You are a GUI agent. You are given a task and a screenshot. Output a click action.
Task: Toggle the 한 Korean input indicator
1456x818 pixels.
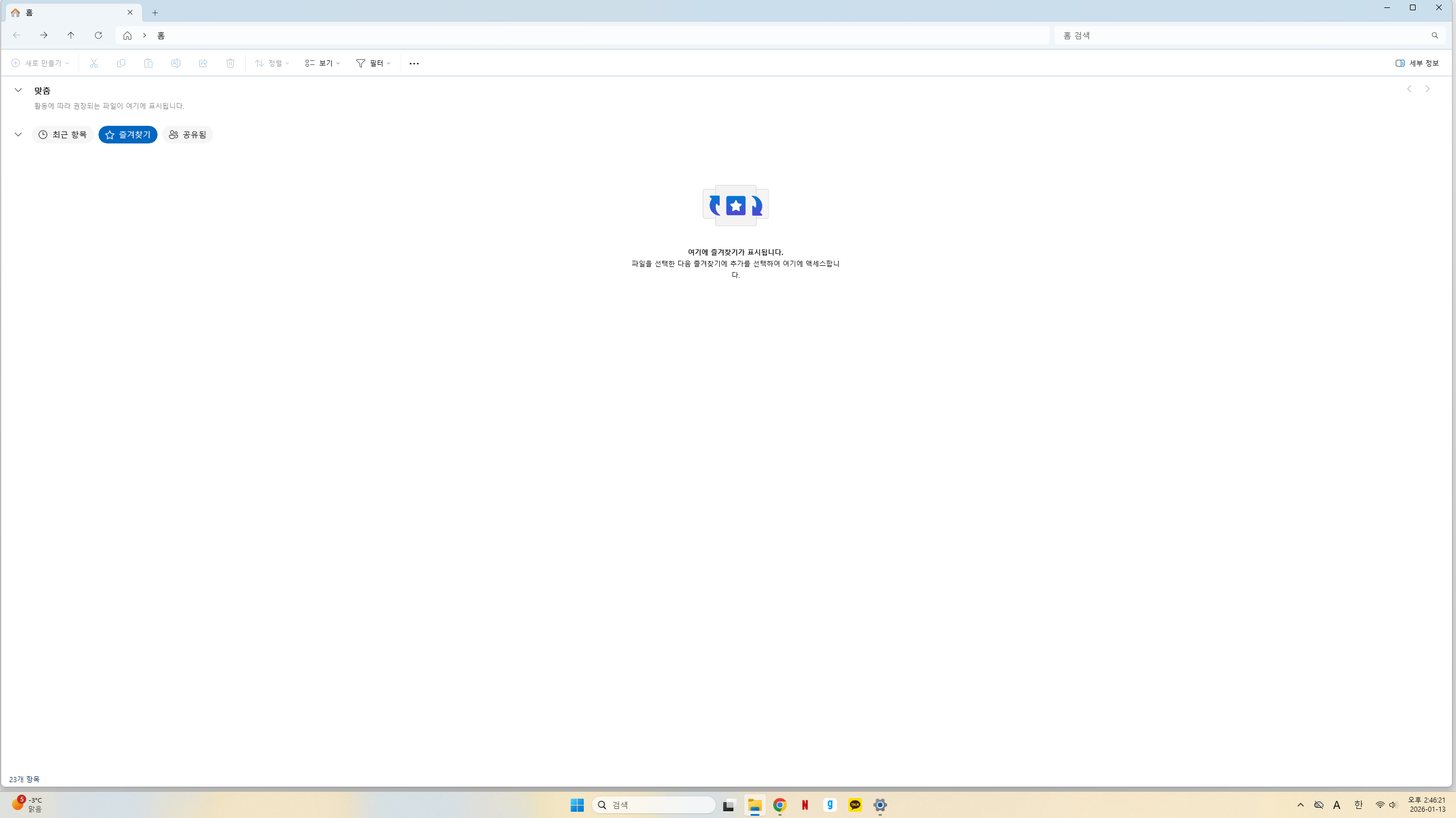click(1358, 805)
